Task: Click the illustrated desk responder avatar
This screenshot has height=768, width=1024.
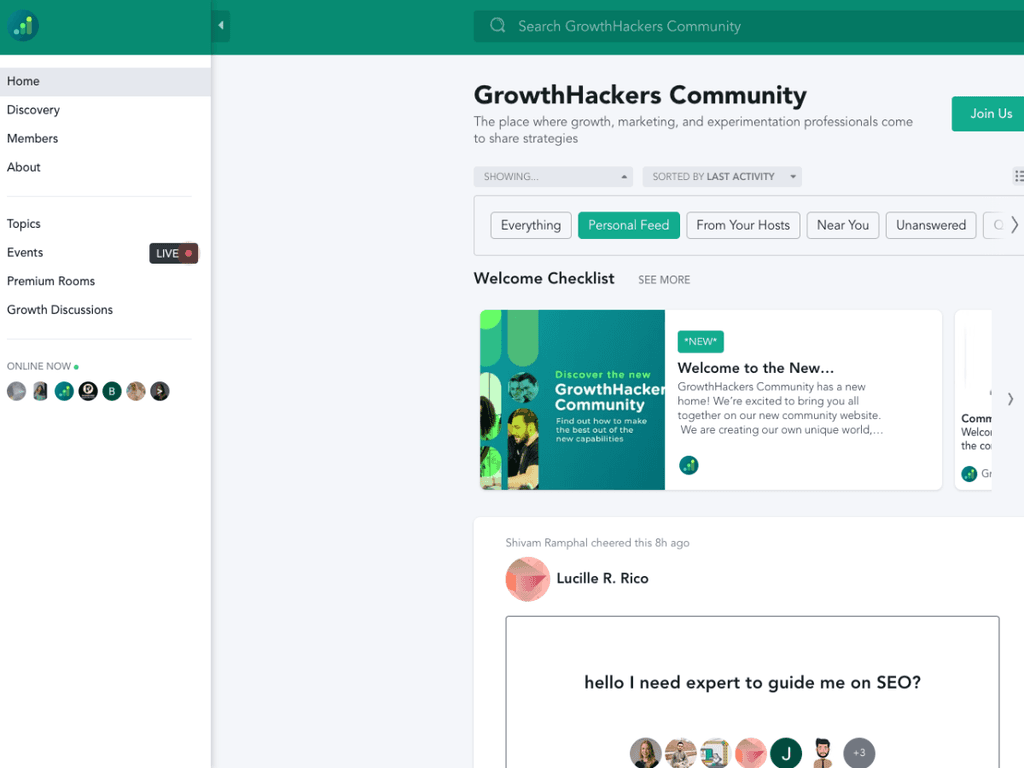Action: coord(716,753)
